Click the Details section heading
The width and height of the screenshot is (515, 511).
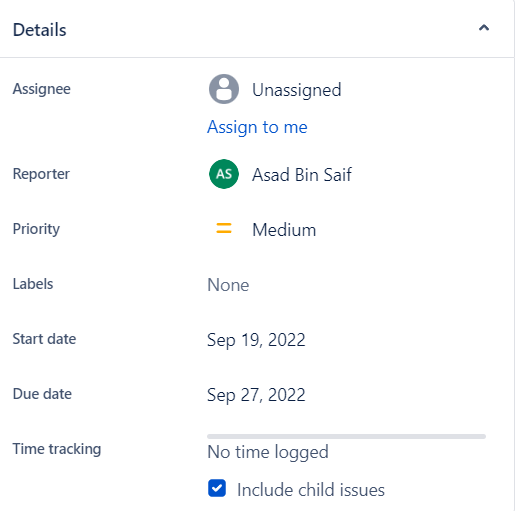tap(39, 30)
